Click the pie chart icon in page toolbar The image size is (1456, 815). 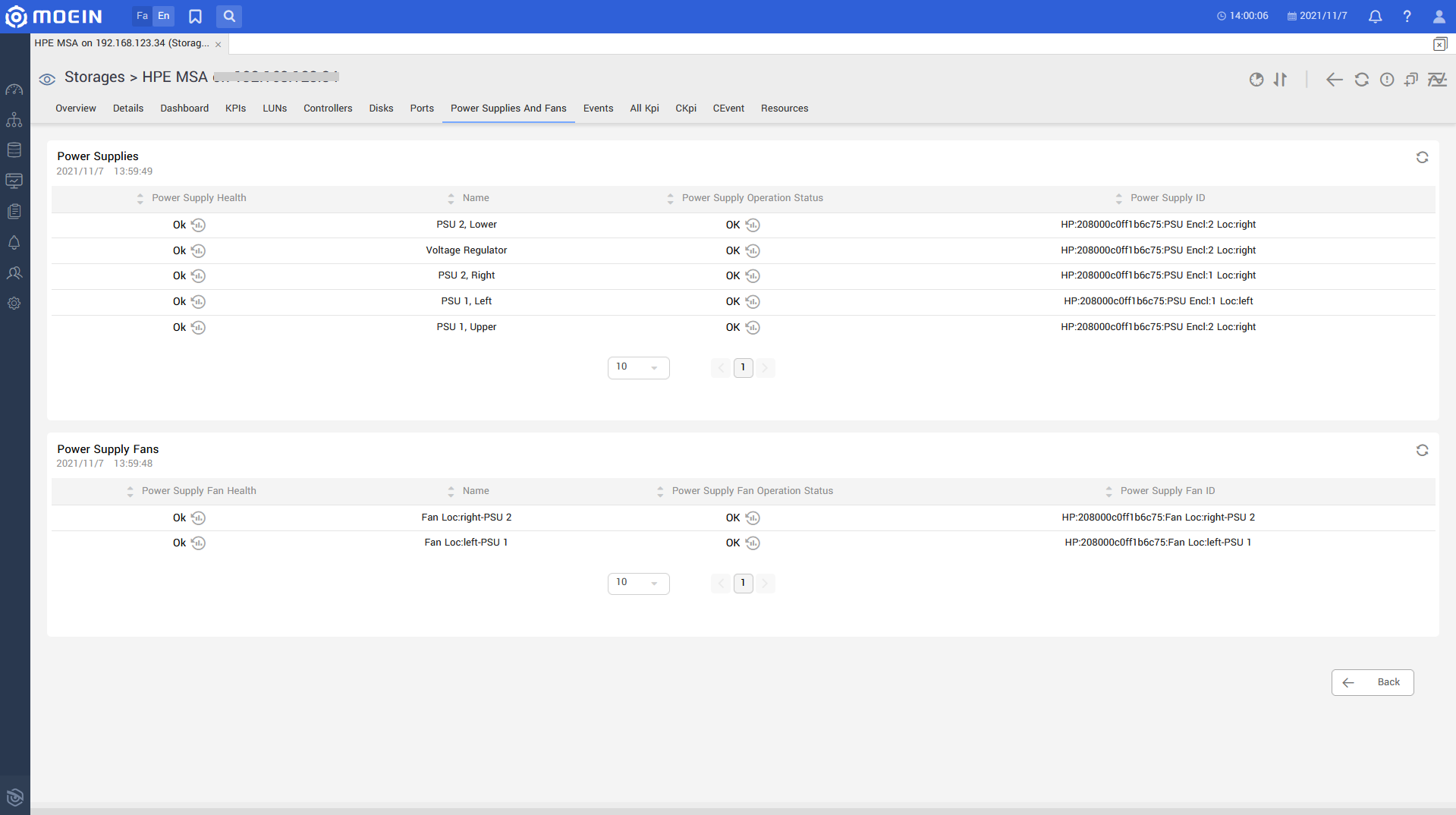click(x=1256, y=80)
